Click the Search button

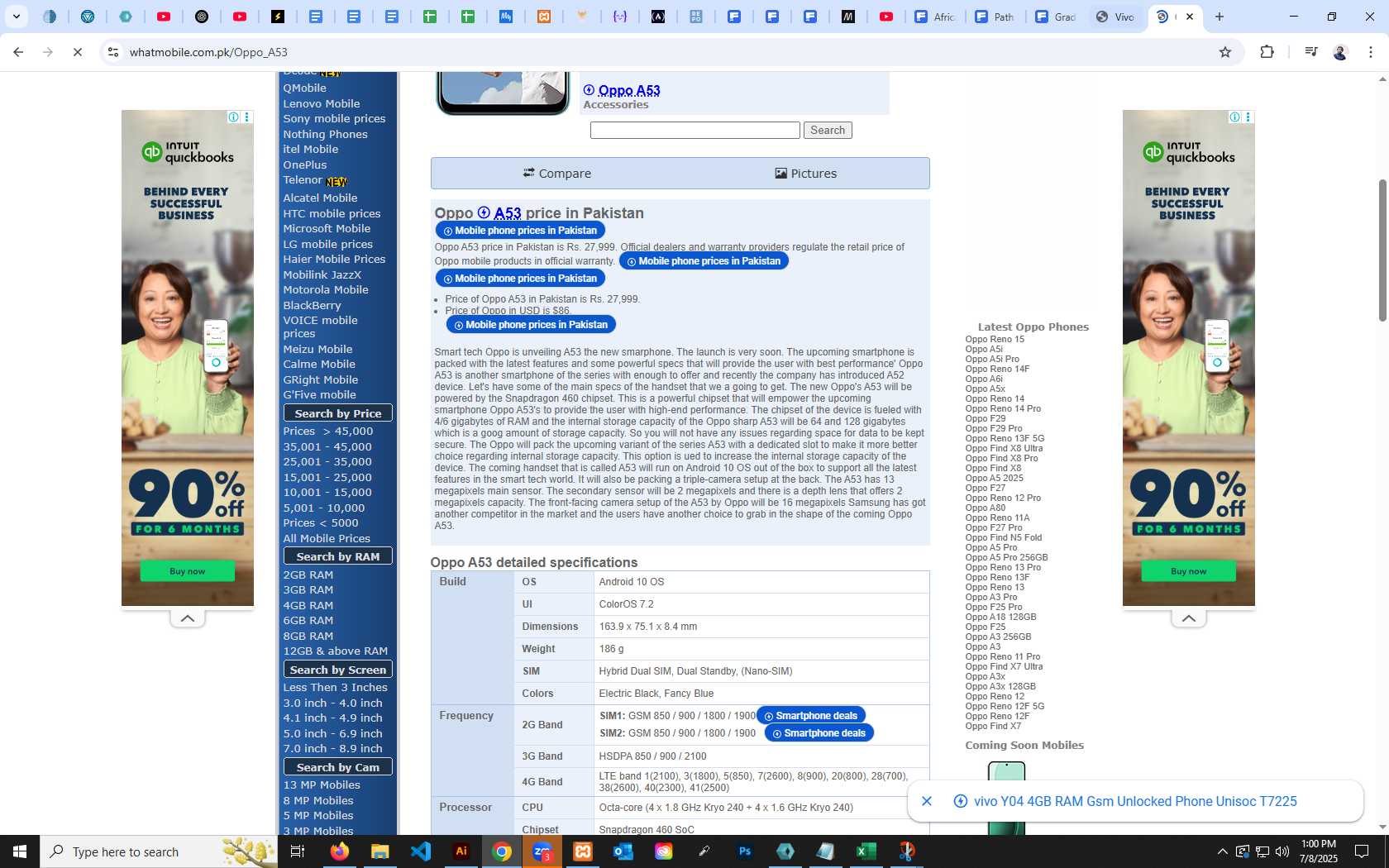[x=828, y=130]
